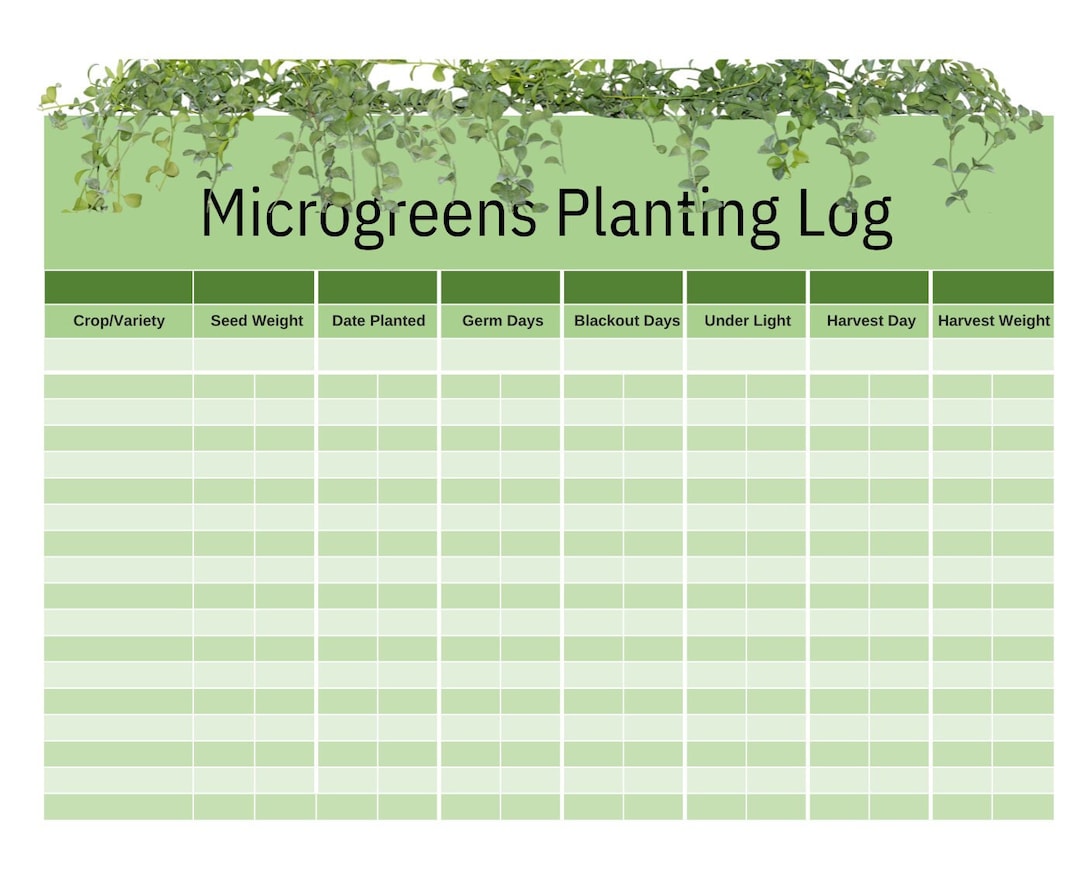Click the Date Planted header label
1080x872 pixels.
378,321
